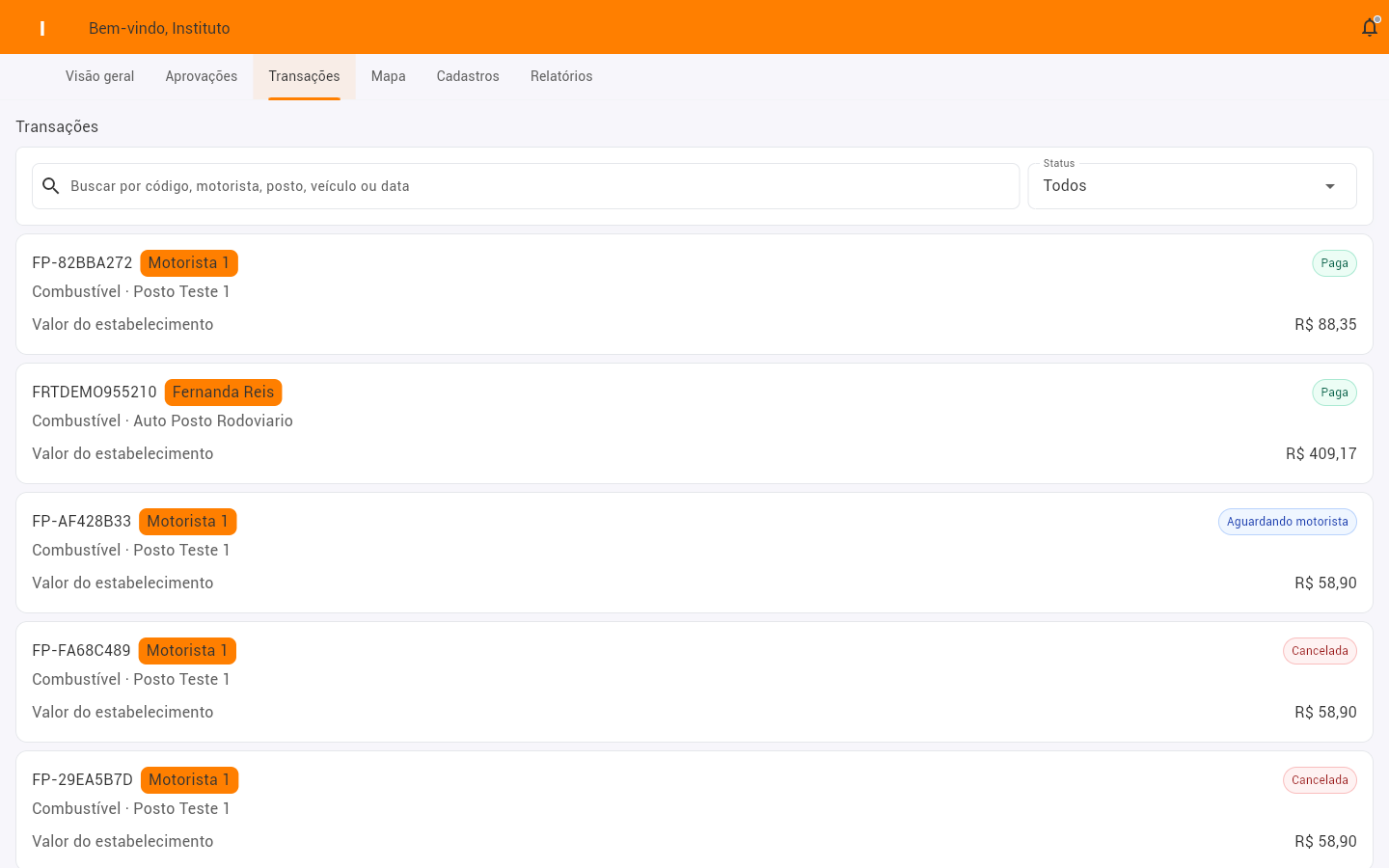This screenshot has height=868, width=1389.
Task: Click the Aguardando motorista status badge
Action: click(x=1288, y=522)
